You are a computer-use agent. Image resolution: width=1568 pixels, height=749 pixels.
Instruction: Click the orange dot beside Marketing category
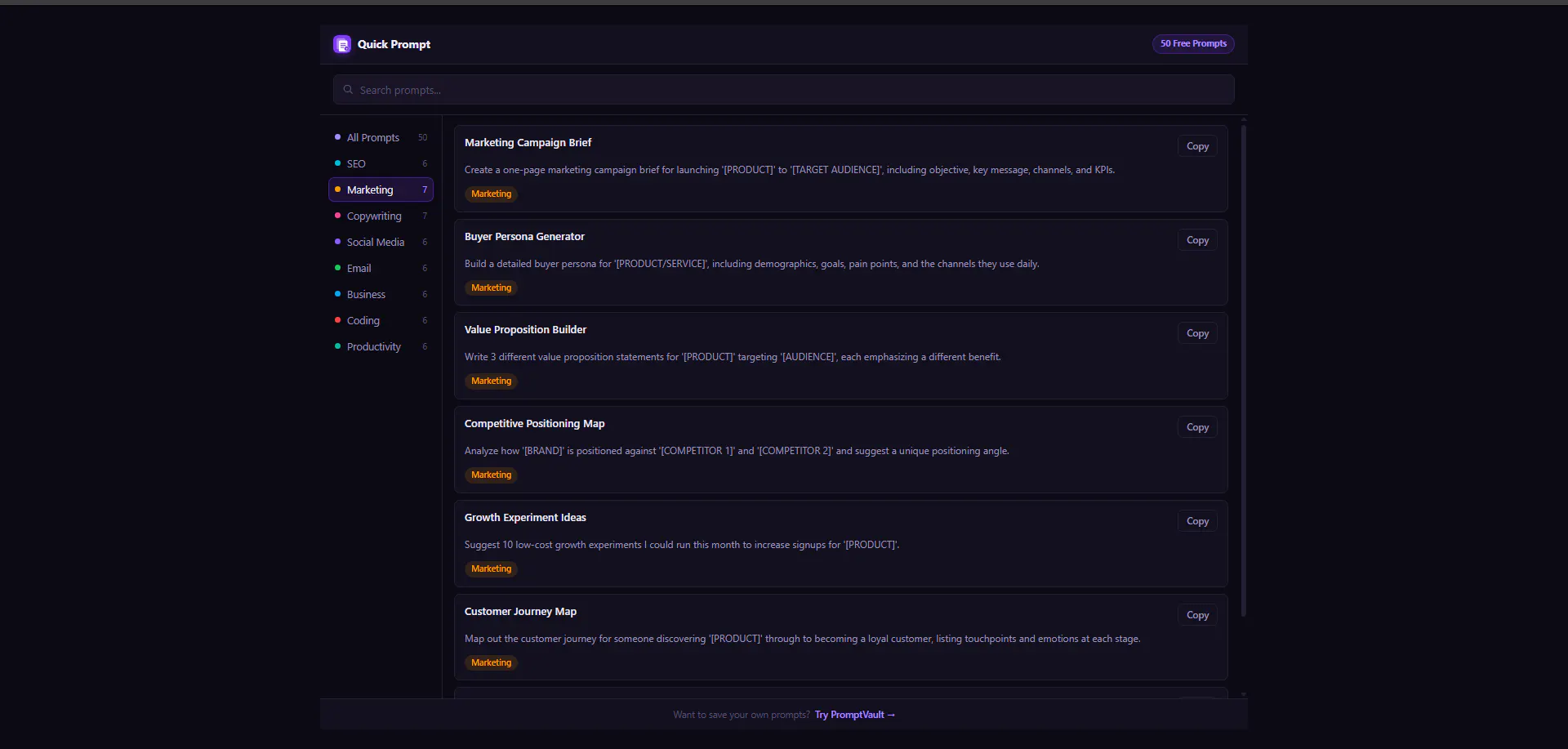tap(337, 189)
